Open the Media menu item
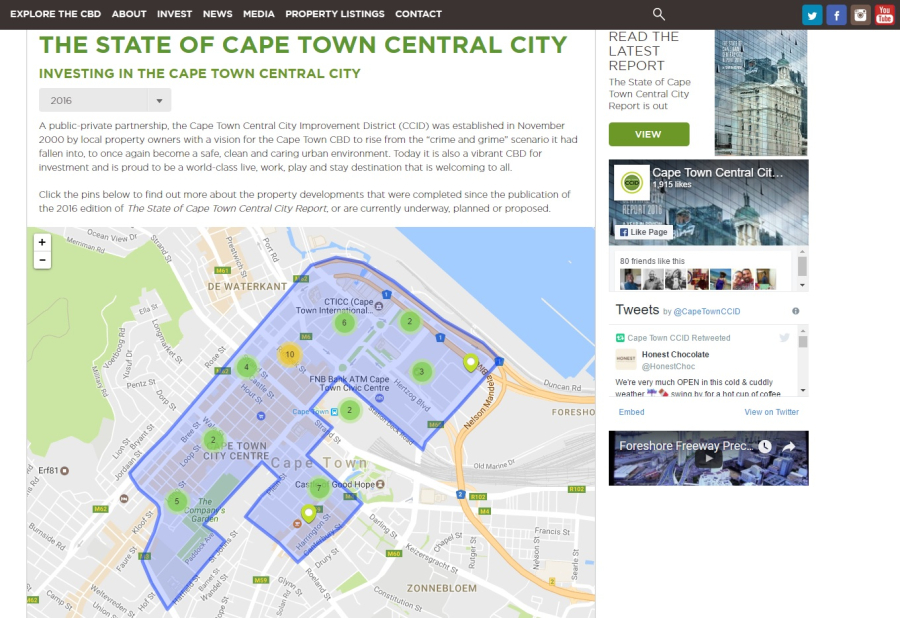 tap(259, 14)
